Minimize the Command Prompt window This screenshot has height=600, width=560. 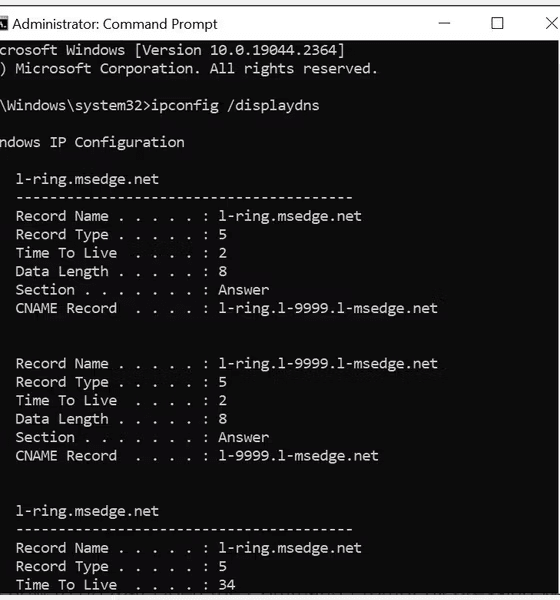444,23
